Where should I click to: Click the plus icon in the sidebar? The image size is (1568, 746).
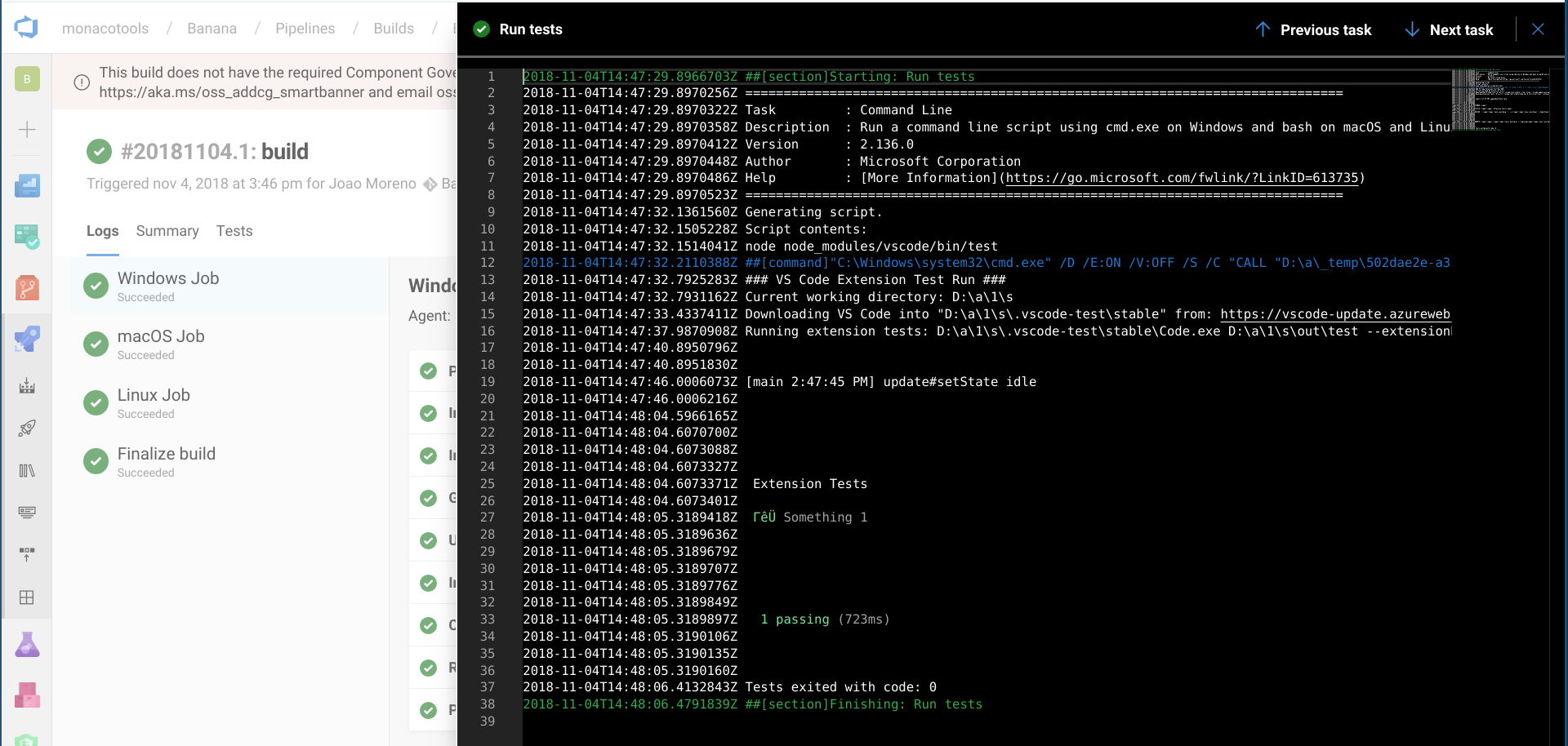[27, 129]
